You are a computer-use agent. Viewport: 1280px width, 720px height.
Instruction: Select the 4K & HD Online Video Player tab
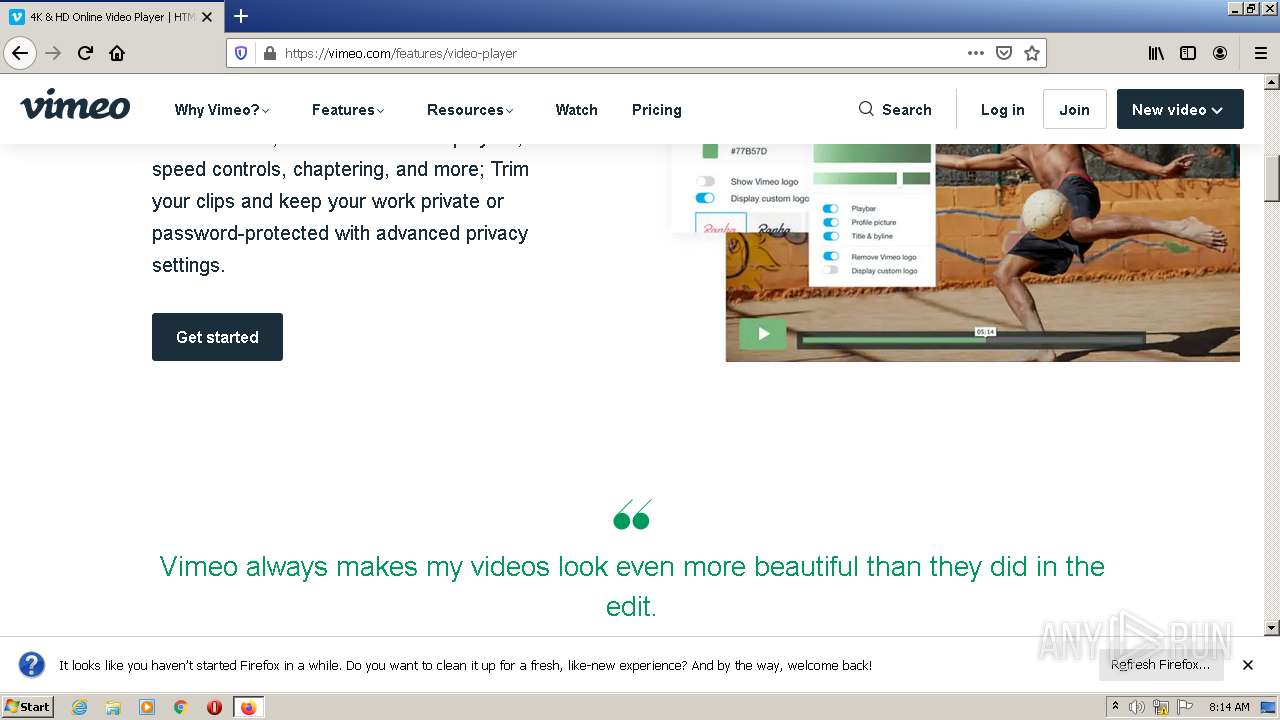[x=110, y=17]
